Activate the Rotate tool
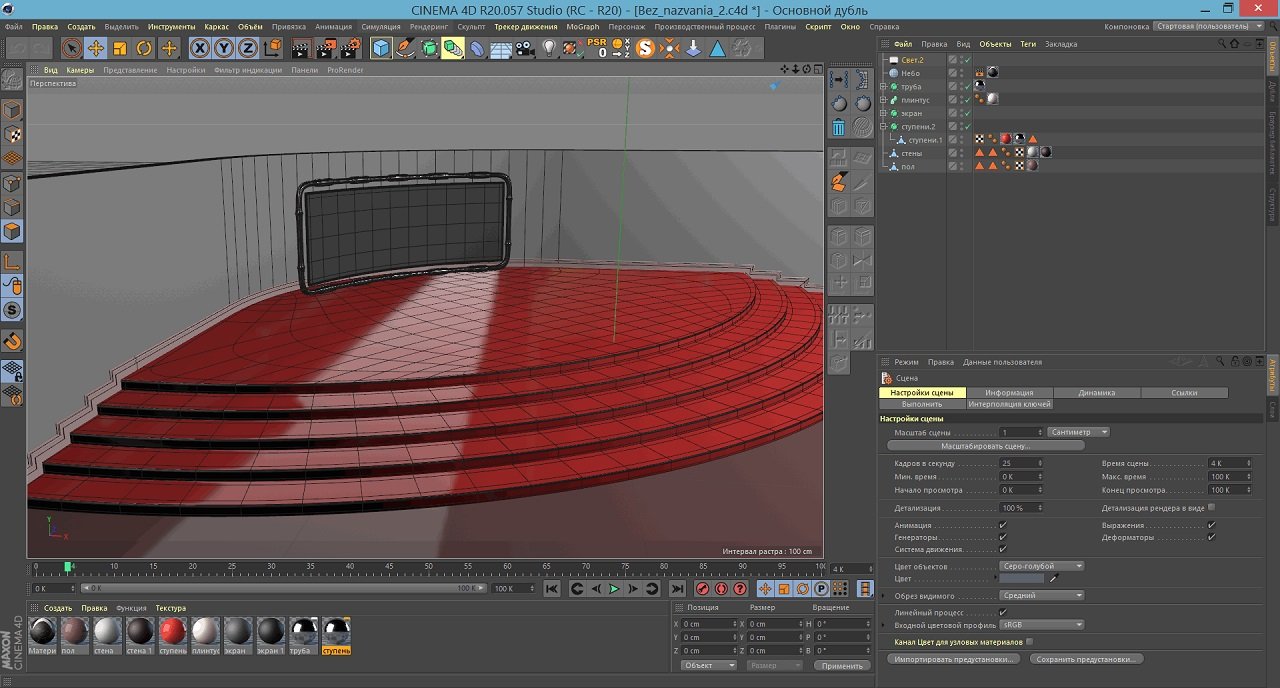 [144, 48]
